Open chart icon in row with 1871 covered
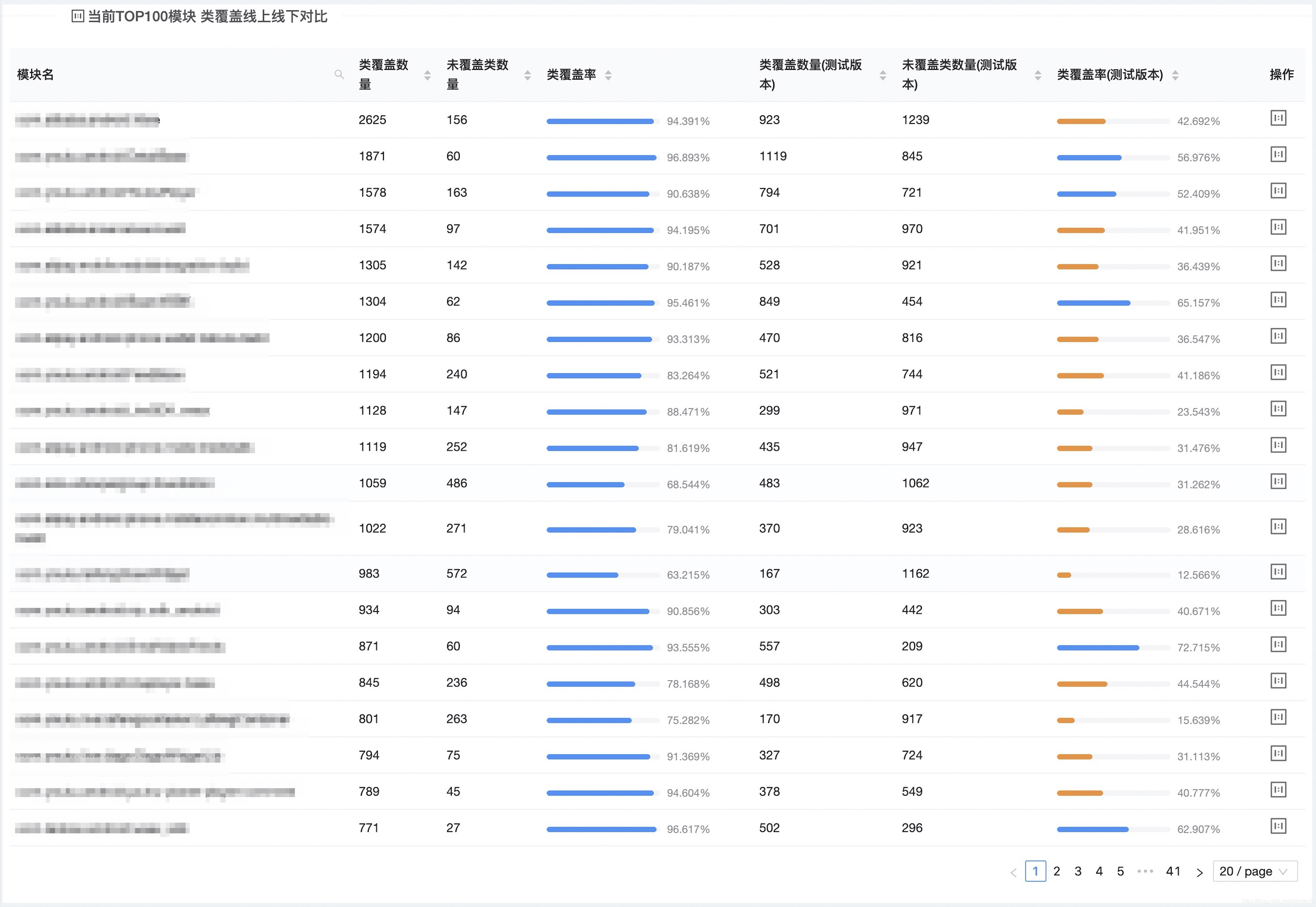 1278,155
